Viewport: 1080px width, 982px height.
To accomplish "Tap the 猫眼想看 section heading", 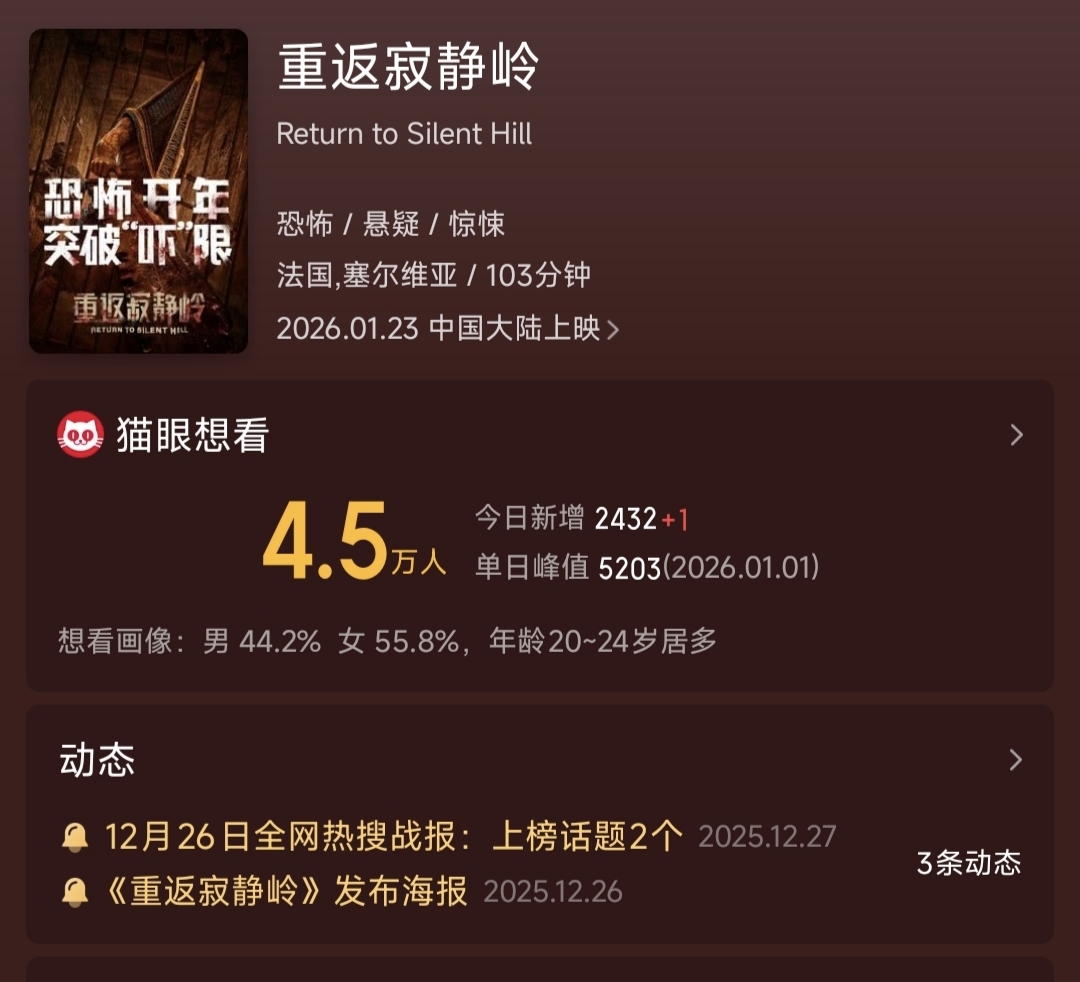I will coord(192,435).
